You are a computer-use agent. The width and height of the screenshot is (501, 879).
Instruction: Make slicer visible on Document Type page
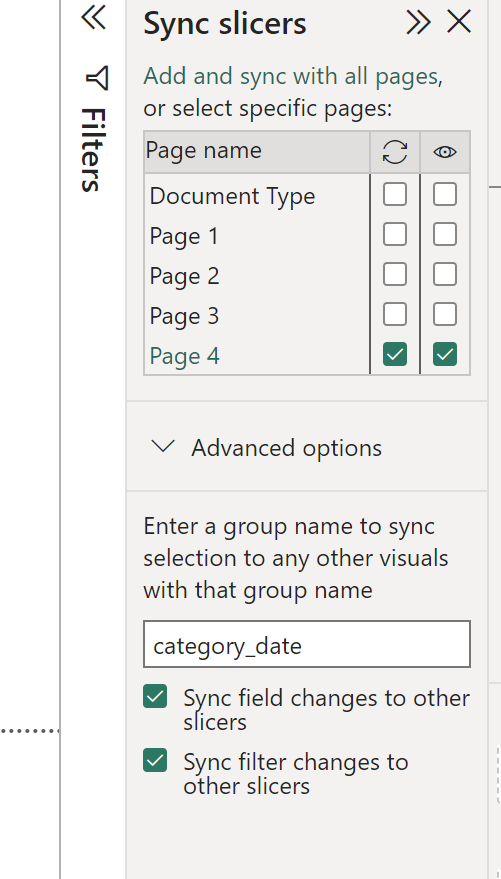point(445,195)
